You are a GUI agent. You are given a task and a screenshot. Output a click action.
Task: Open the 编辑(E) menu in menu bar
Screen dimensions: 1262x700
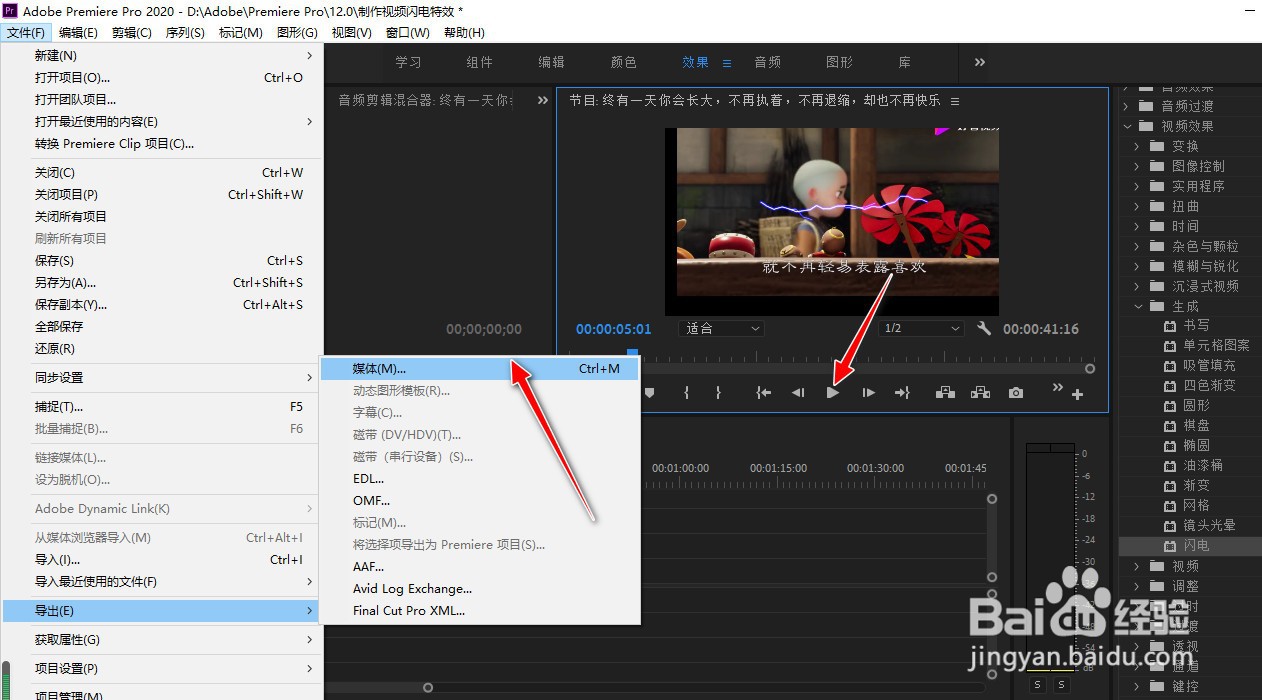pos(78,33)
